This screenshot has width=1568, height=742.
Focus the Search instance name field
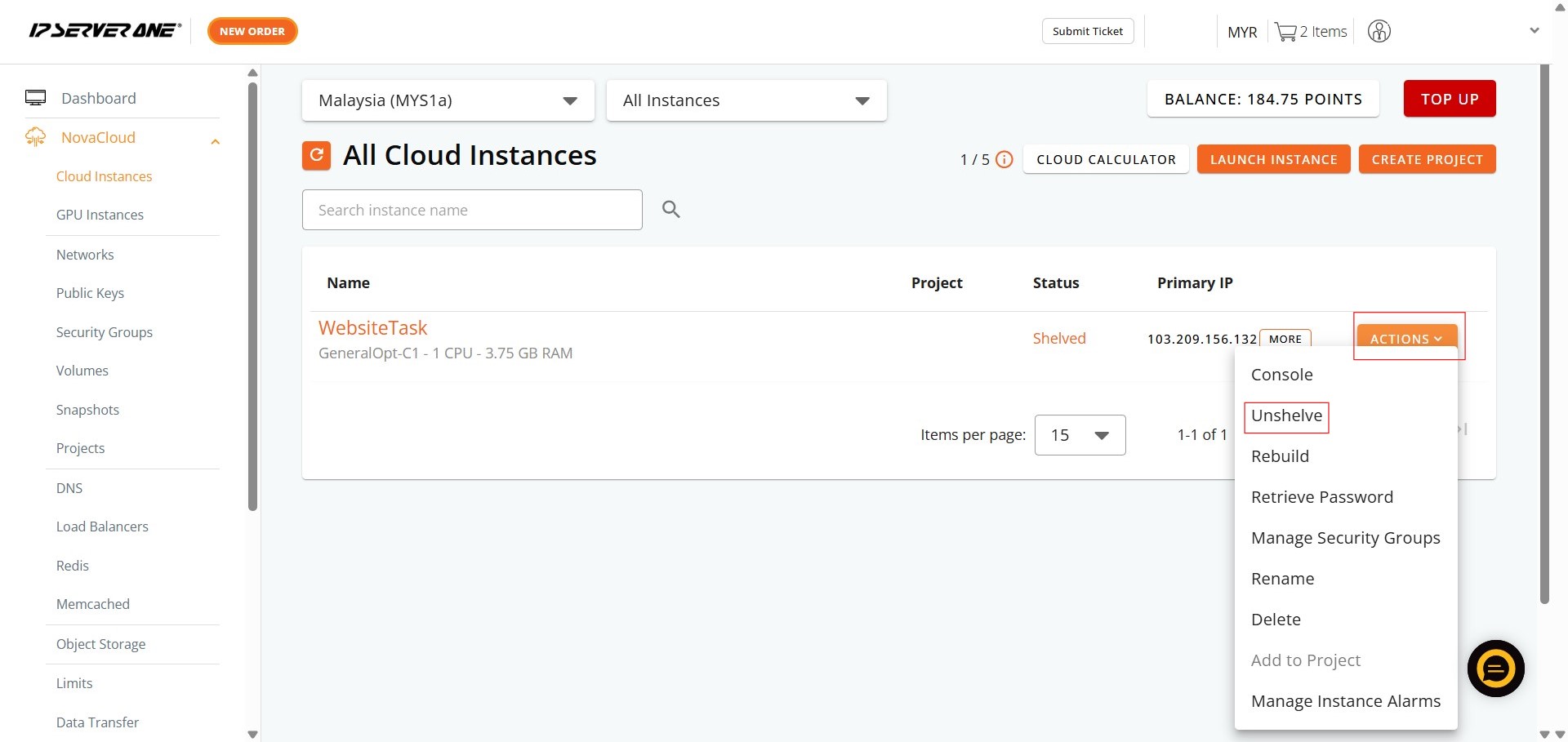pos(472,210)
